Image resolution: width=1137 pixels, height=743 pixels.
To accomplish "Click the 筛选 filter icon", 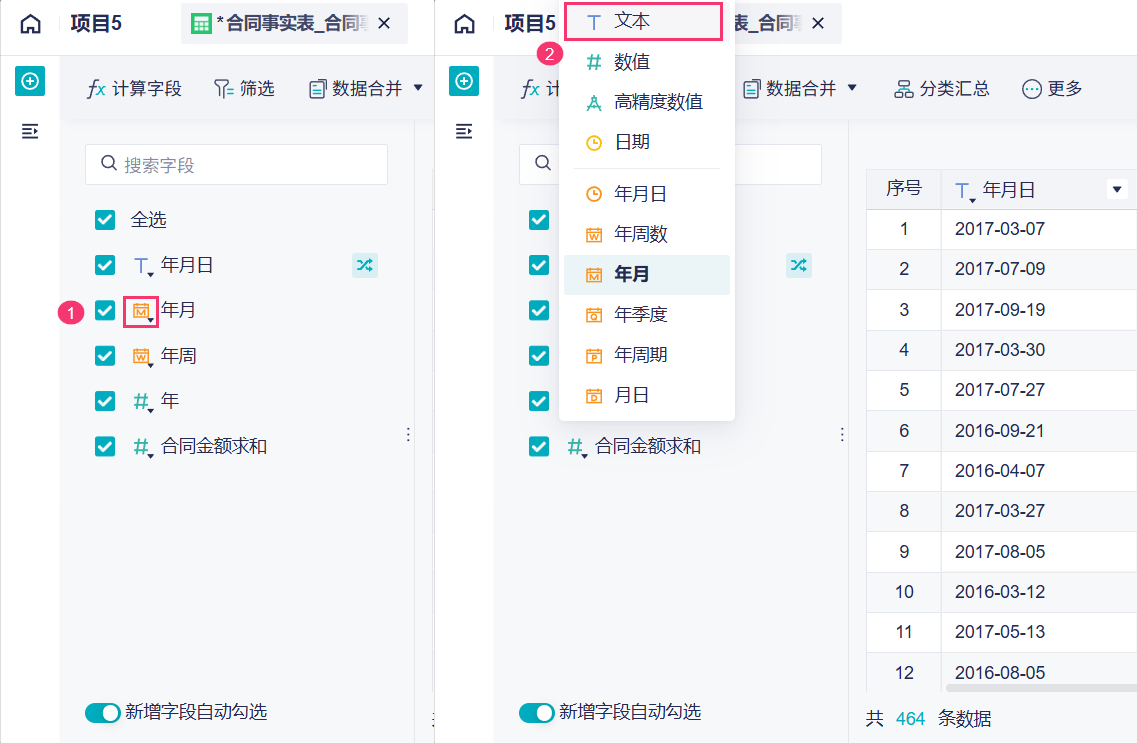I will (x=223, y=89).
